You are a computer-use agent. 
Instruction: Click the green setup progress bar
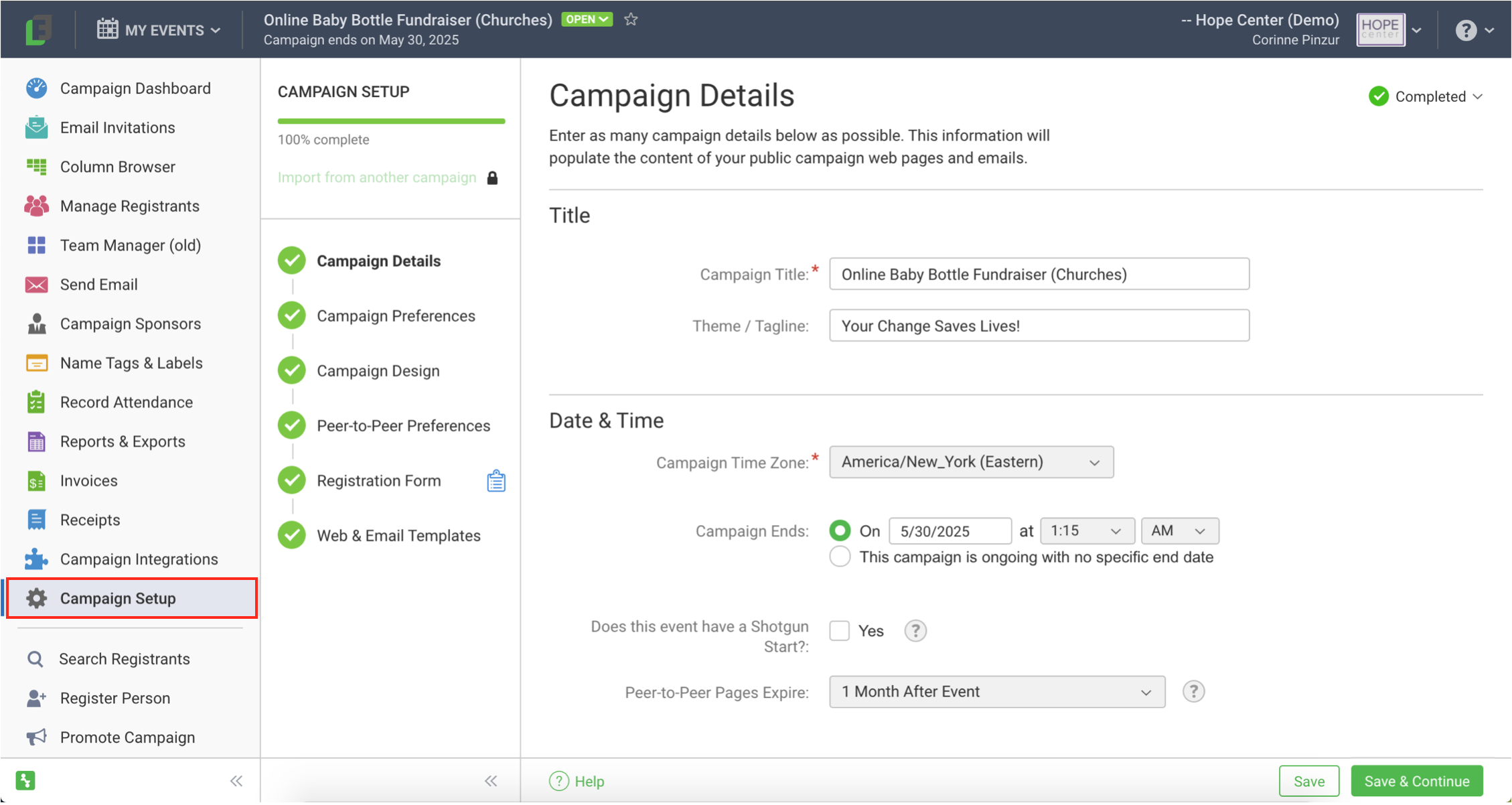391,121
